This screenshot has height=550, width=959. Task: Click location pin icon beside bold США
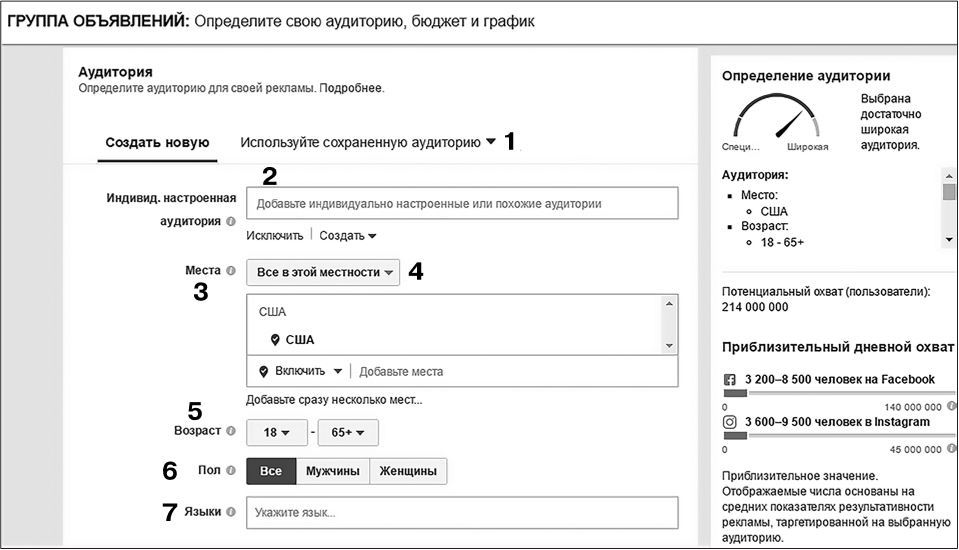click(276, 340)
